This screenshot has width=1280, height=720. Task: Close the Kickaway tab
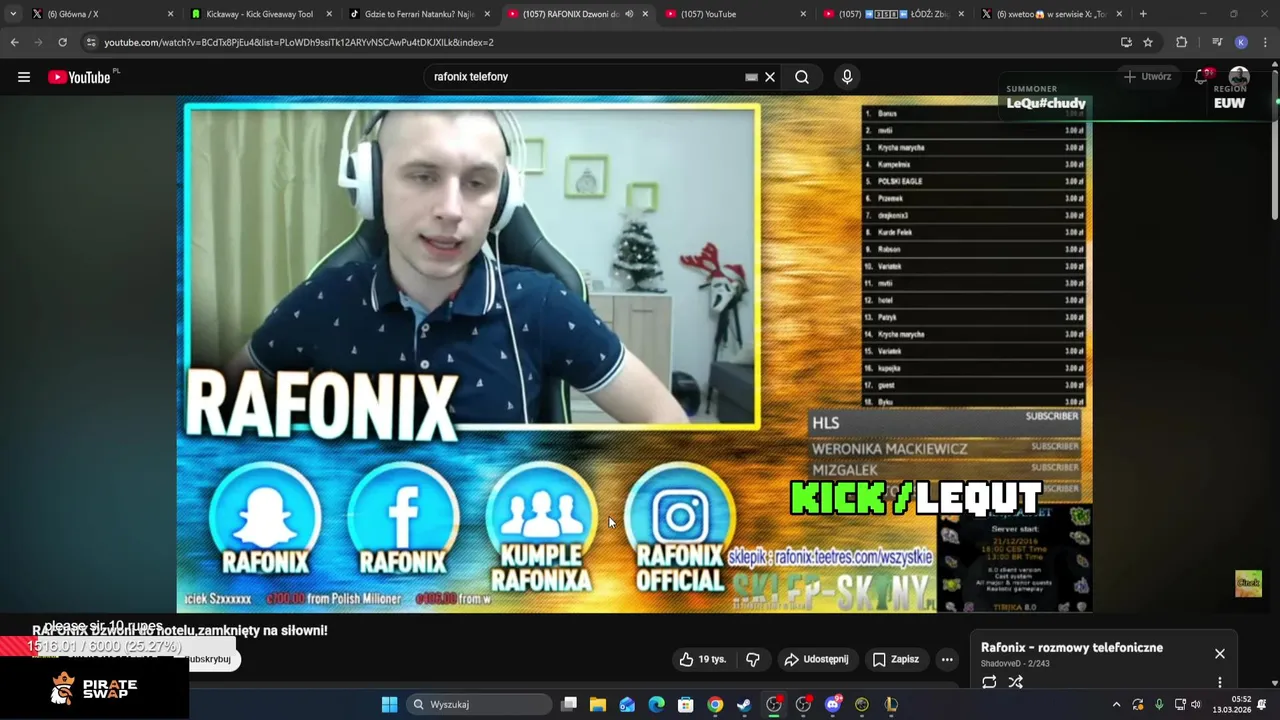[x=329, y=14]
